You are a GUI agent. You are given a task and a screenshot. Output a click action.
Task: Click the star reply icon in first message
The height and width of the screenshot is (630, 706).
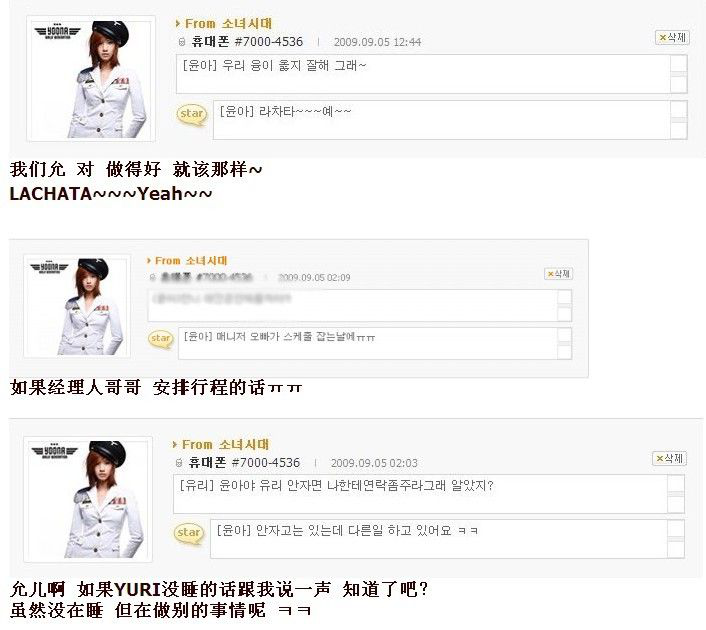[x=192, y=114]
